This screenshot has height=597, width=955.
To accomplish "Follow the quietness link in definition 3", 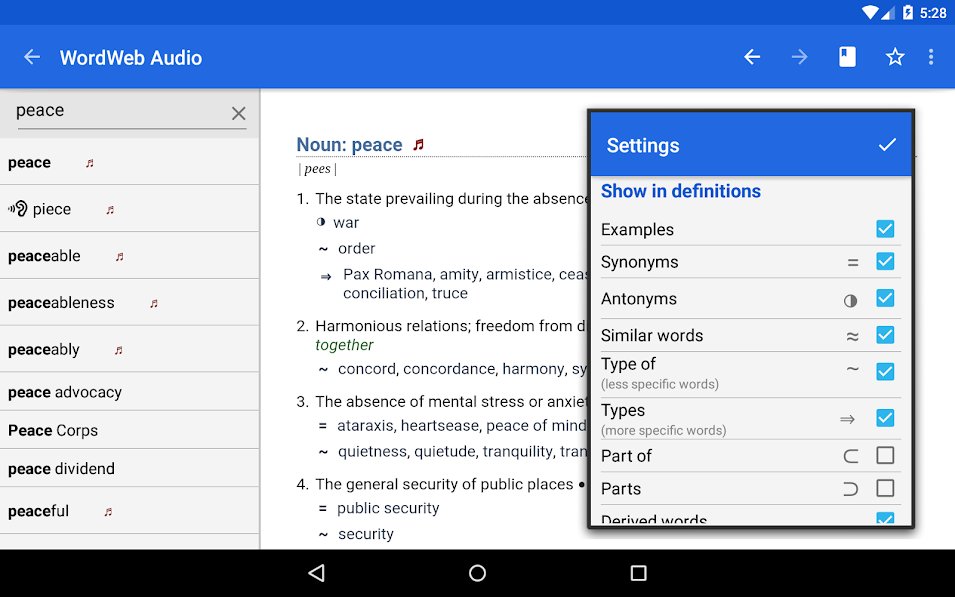I will (370, 451).
